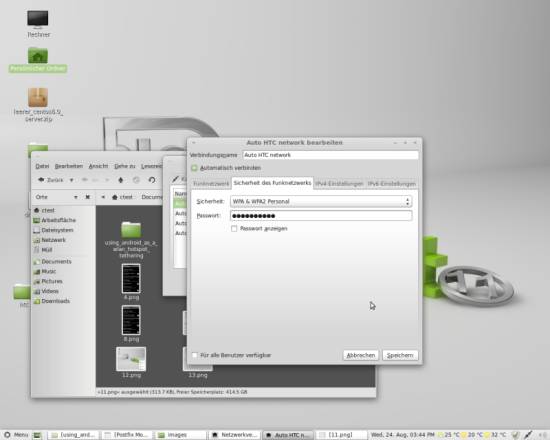This screenshot has width=550, height=440.
Task: Open the Sicherheit WPA & WPA2 Personal dropdown
Action: point(321,201)
